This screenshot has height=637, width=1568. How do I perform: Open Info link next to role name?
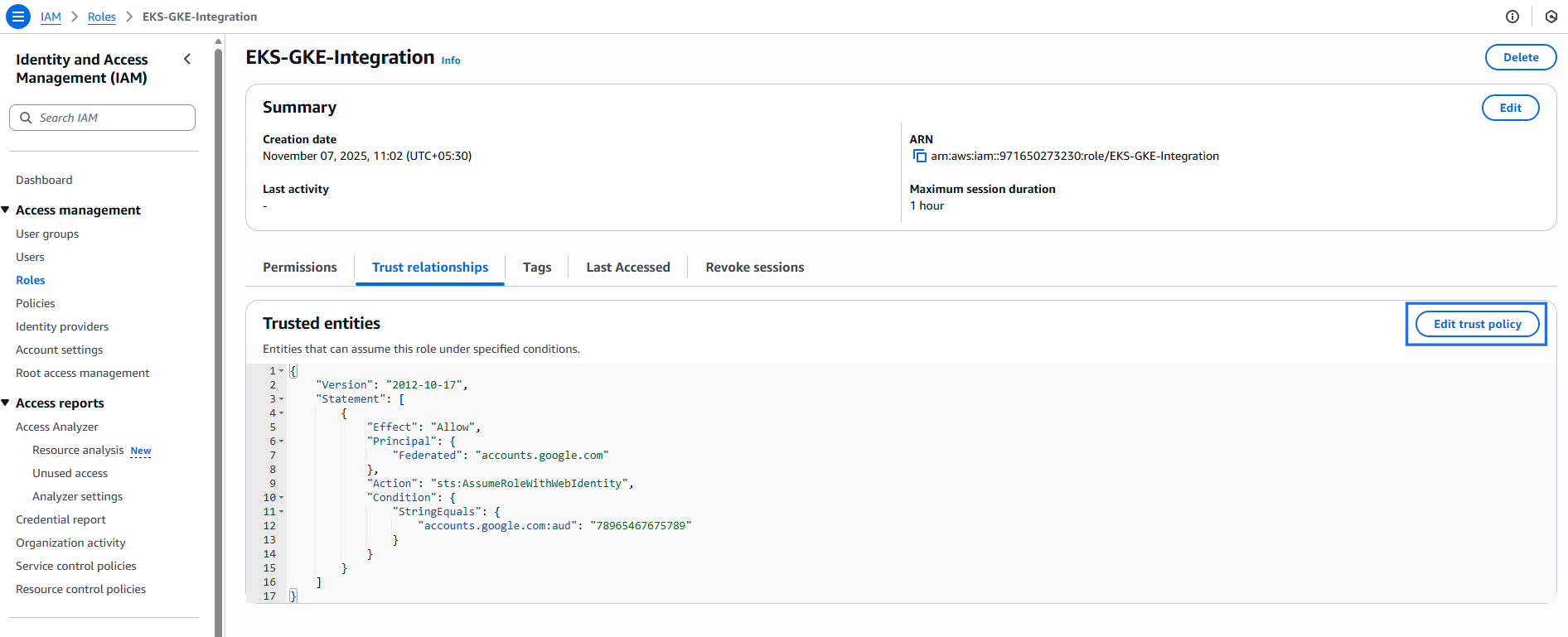tap(450, 60)
